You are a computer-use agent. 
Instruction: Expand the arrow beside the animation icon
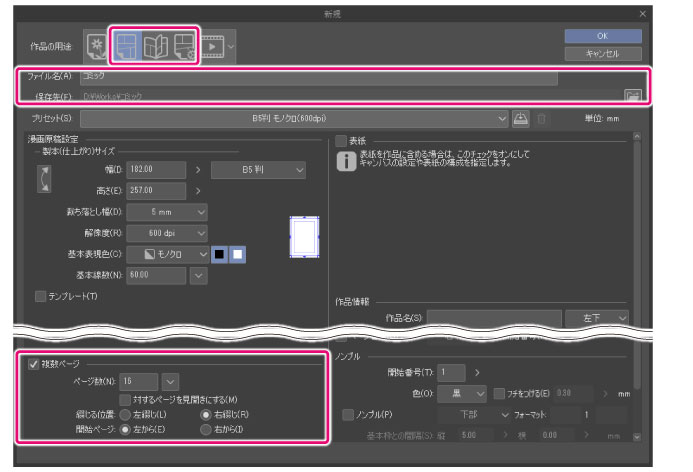pos(231,46)
